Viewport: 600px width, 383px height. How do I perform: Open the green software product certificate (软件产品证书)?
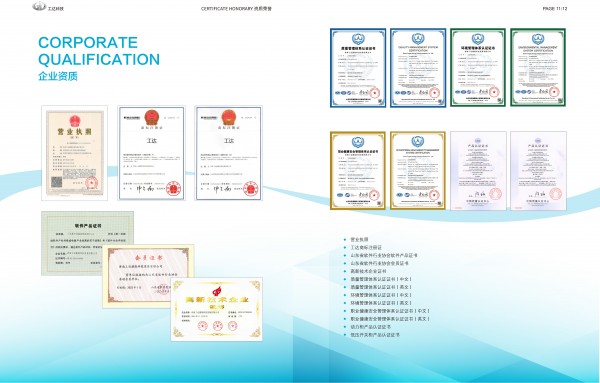point(87,243)
